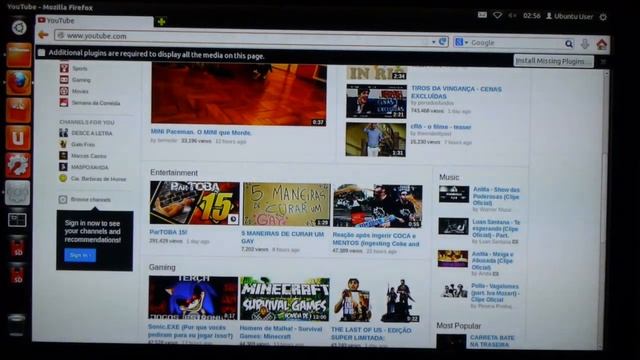Viewport: 640px width, 360px height.
Task: Open the Luan Santana music video link
Action: [496, 229]
